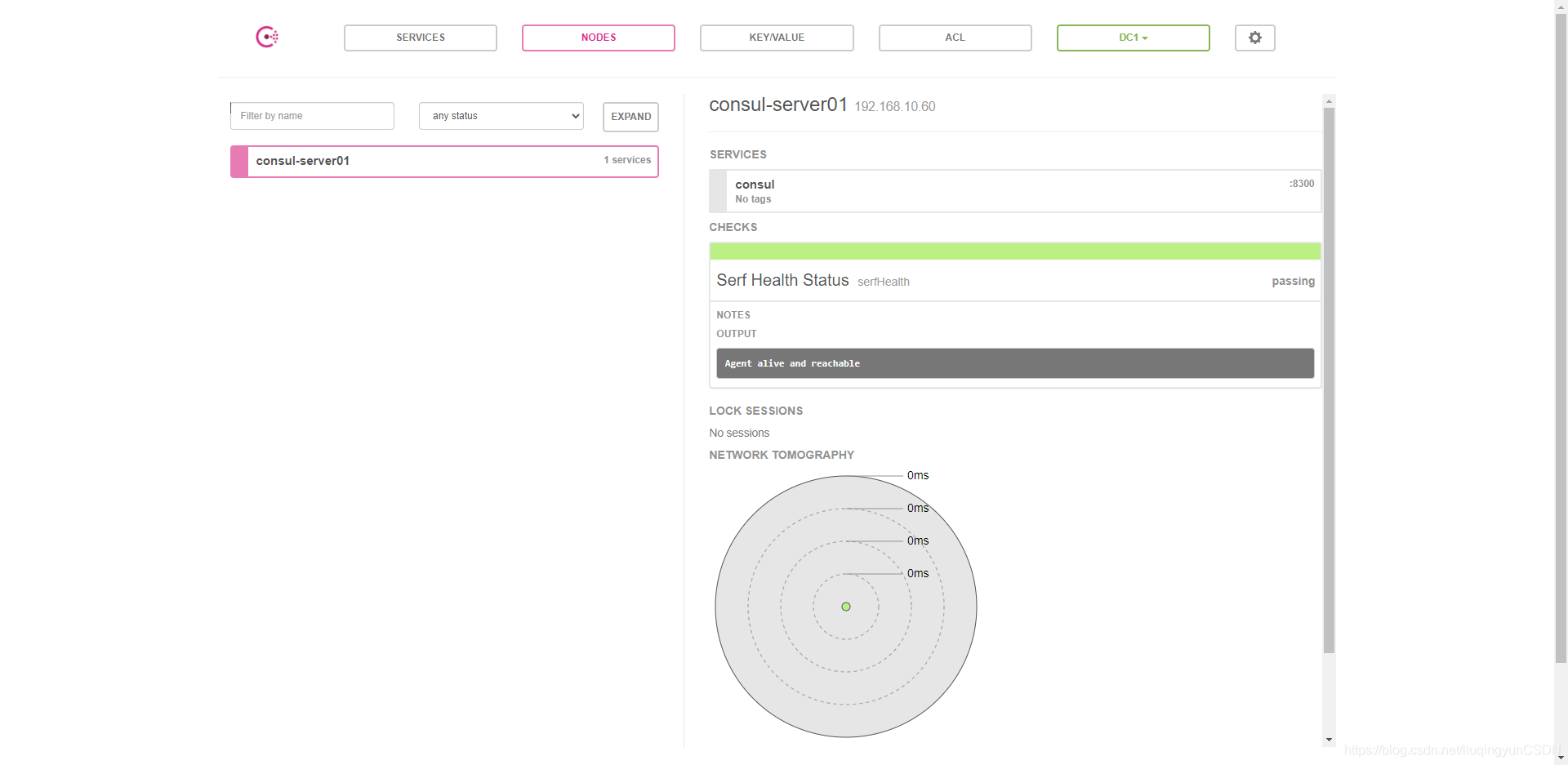Click the EXPAND button
The width and height of the screenshot is (1568, 765).
coord(630,117)
